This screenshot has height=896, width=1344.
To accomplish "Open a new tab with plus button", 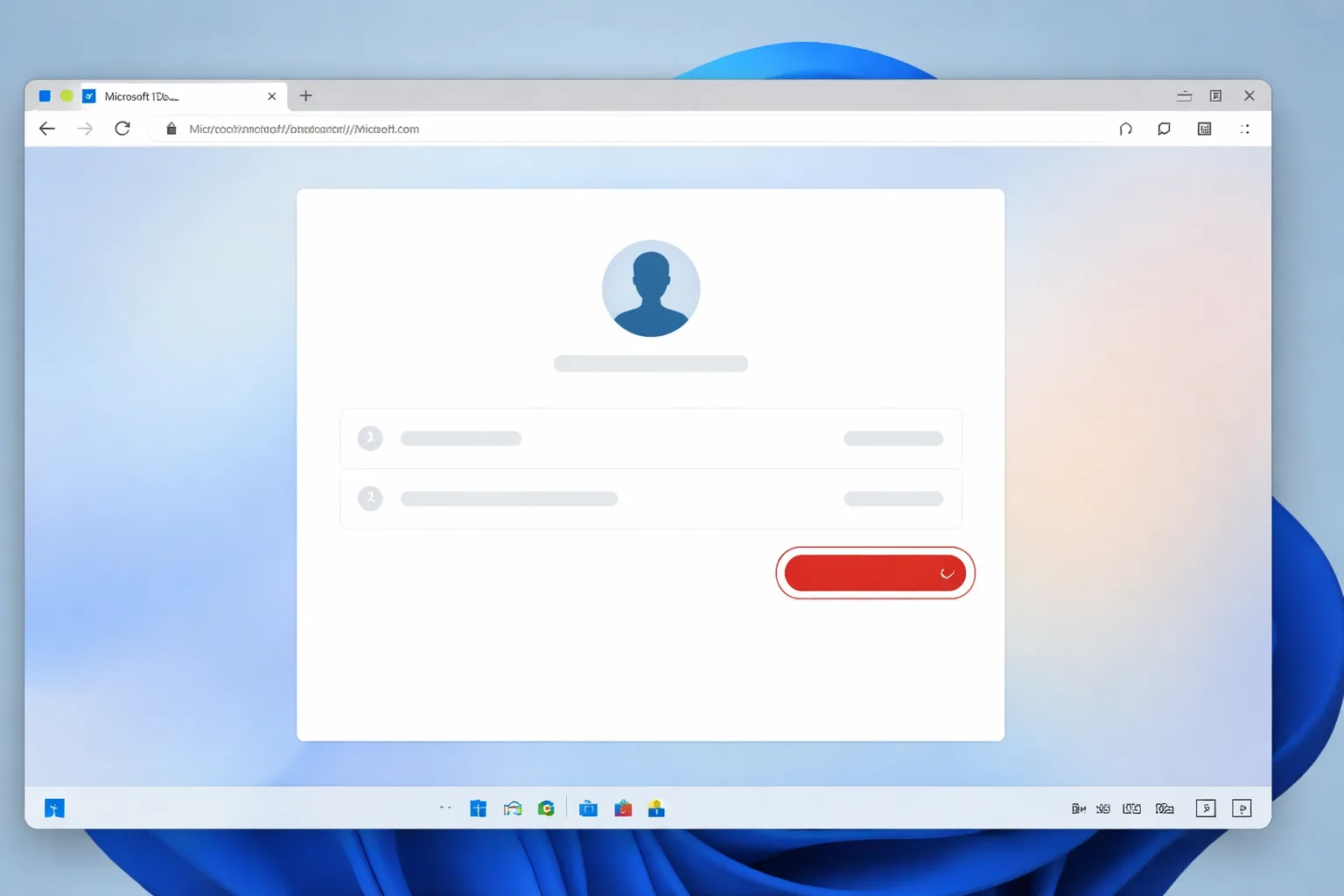I will [x=305, y=96].
